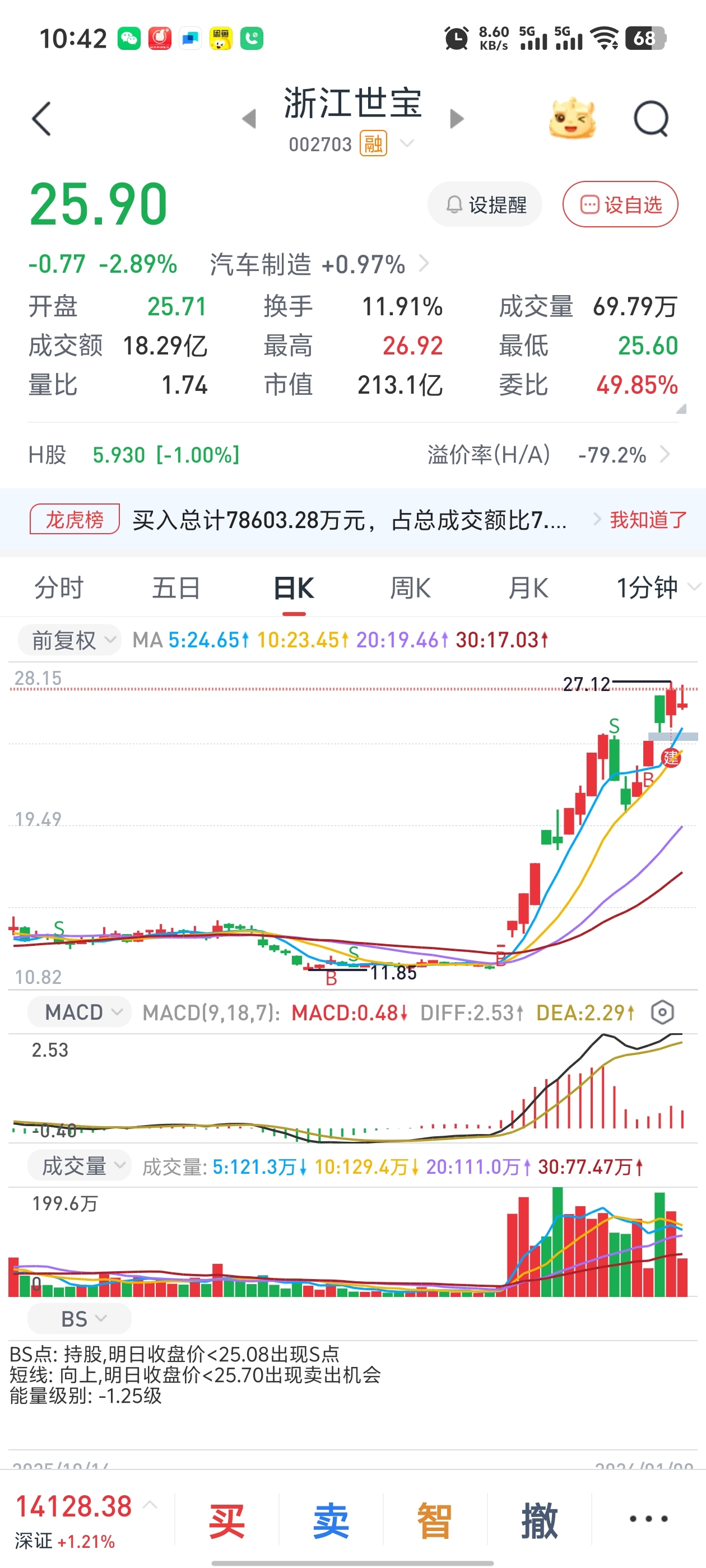Viewport: 706px width, 1568px height.
Task: Expand the index ticker caret
Action: tap(150, 1505)
